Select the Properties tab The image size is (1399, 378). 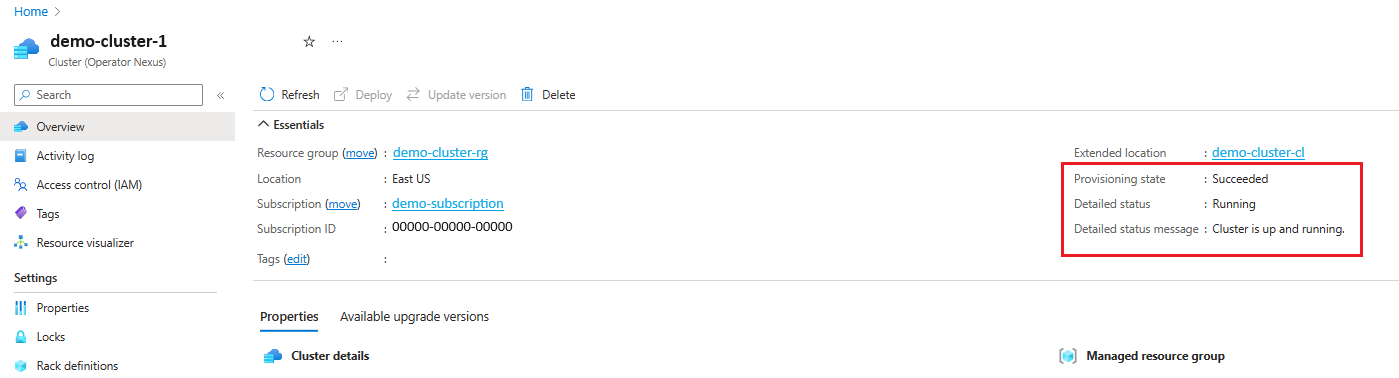(289, 317)
